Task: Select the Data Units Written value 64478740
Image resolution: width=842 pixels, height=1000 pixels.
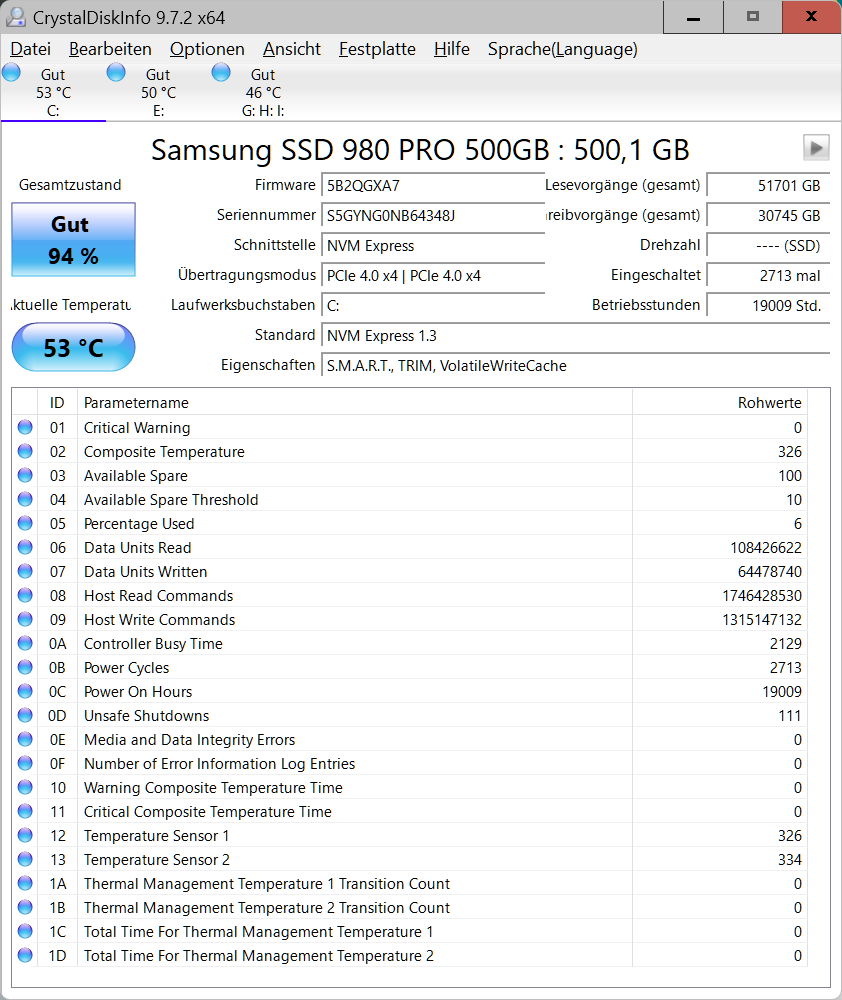Action: click(770, 572)
